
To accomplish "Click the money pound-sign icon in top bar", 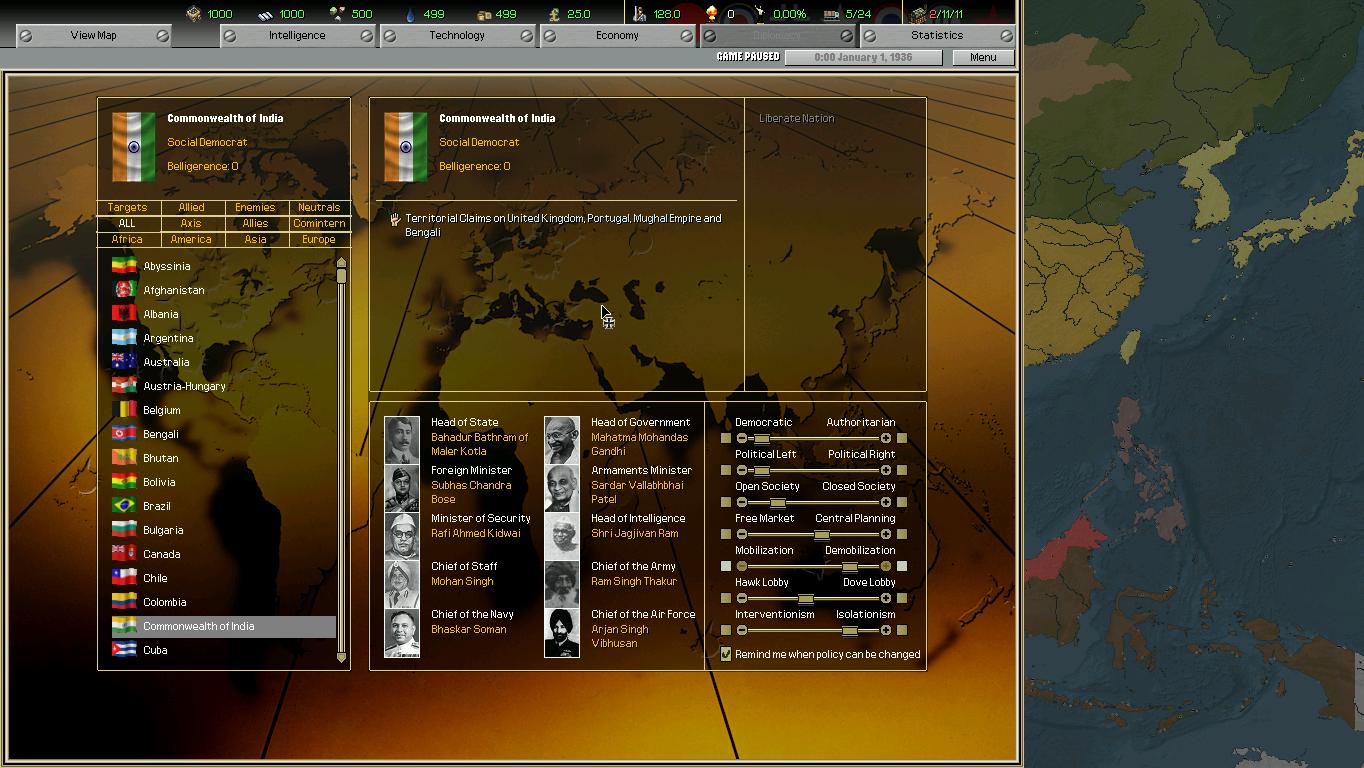I will pyautogui.click(x=554, y=14).
